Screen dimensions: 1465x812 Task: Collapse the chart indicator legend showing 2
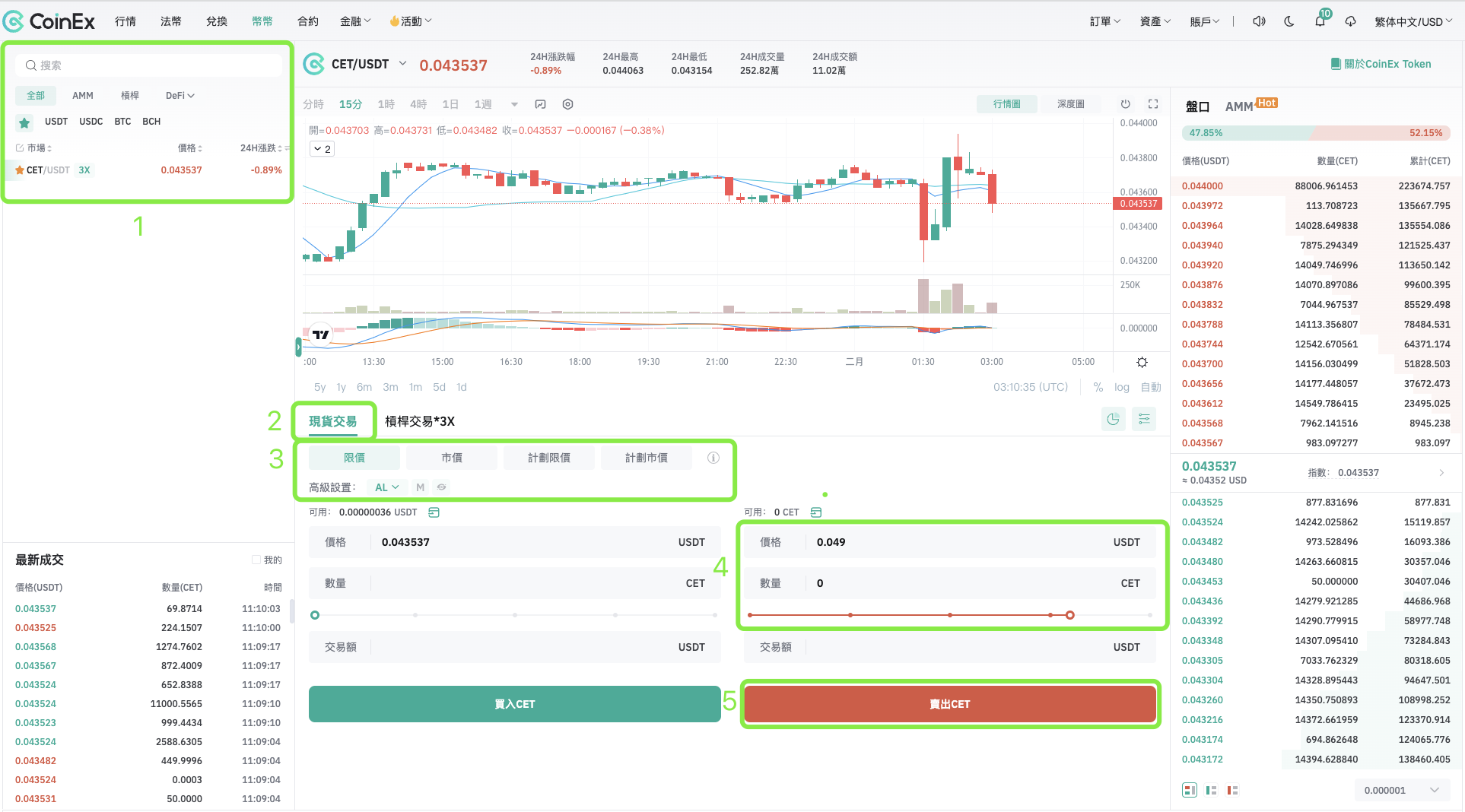[323, 149]
